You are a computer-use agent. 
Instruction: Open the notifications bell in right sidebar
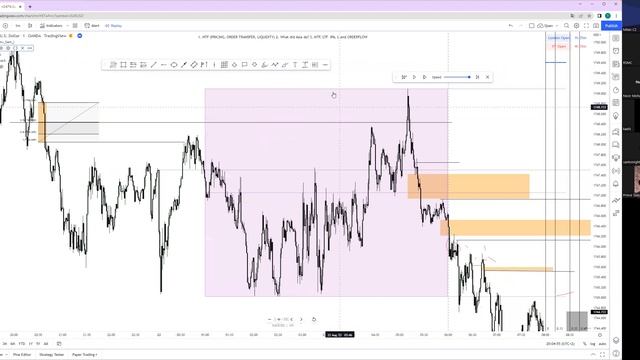(616, 184)
